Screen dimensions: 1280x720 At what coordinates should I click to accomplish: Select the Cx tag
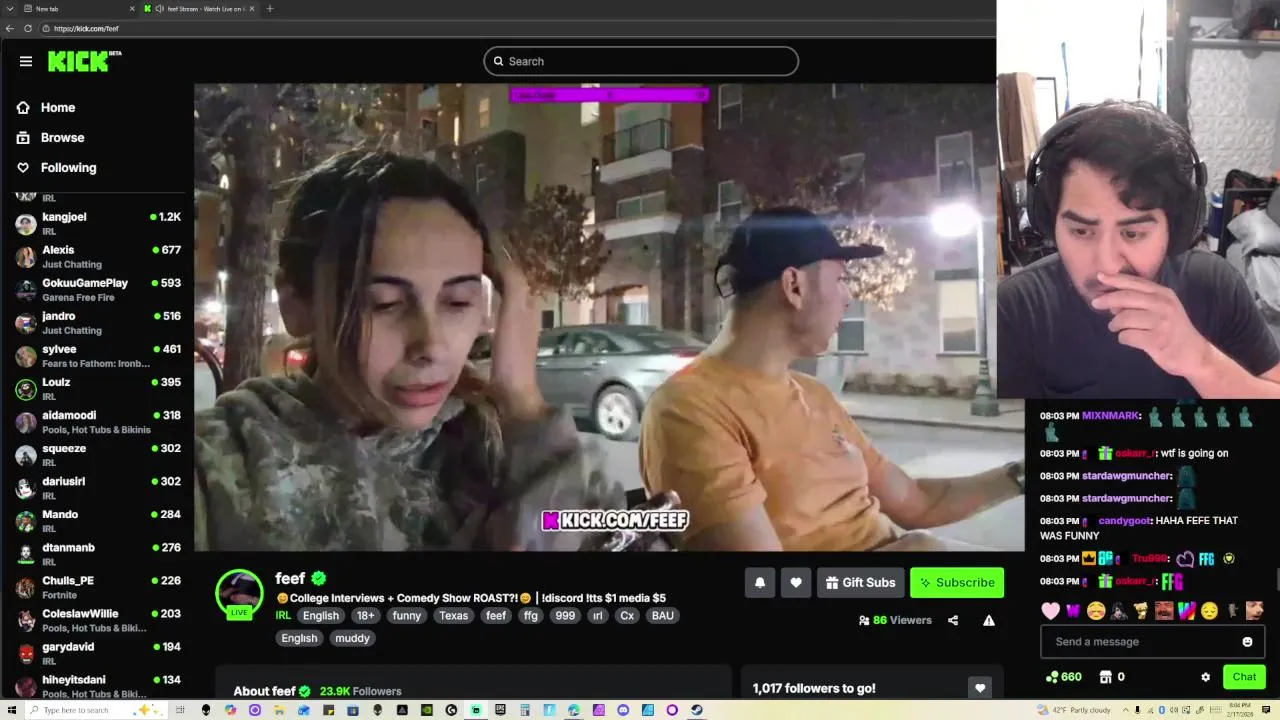[x=627, y=615]
